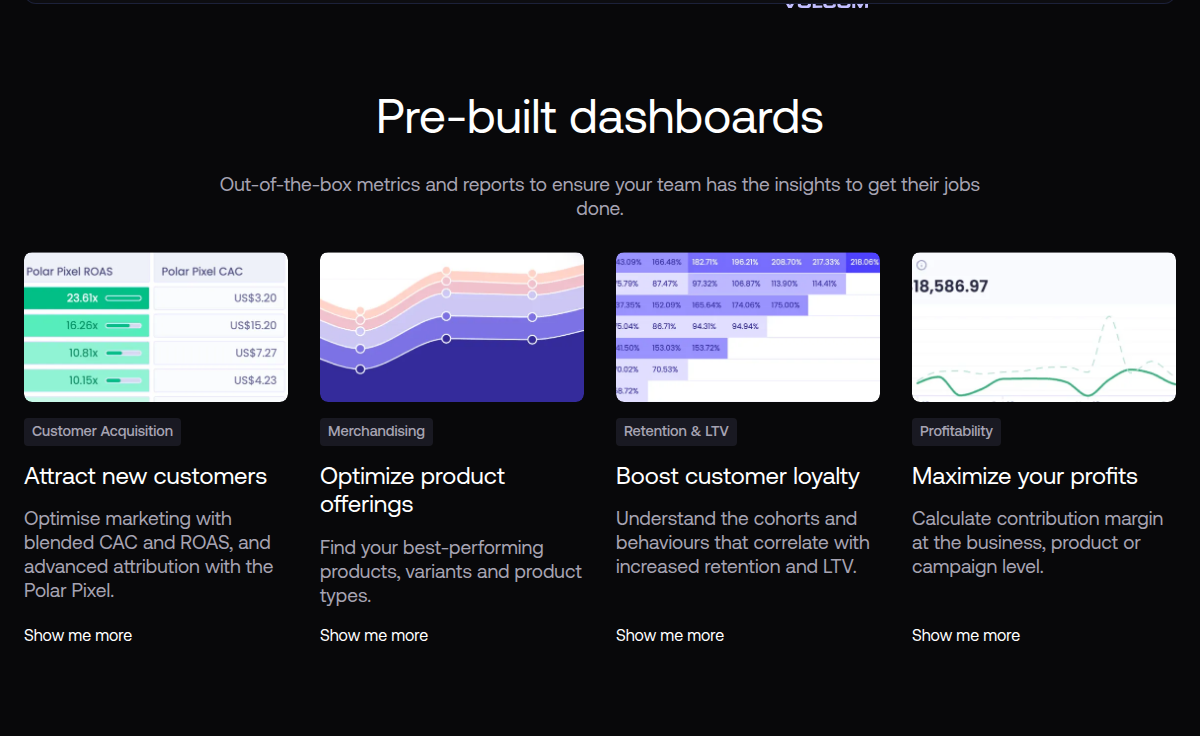Image resolution: width=1200 pixels, height=736 pixels.
Task: Open the Customer Acquisition dashboard thumbnail
Action: coord(156,327)
